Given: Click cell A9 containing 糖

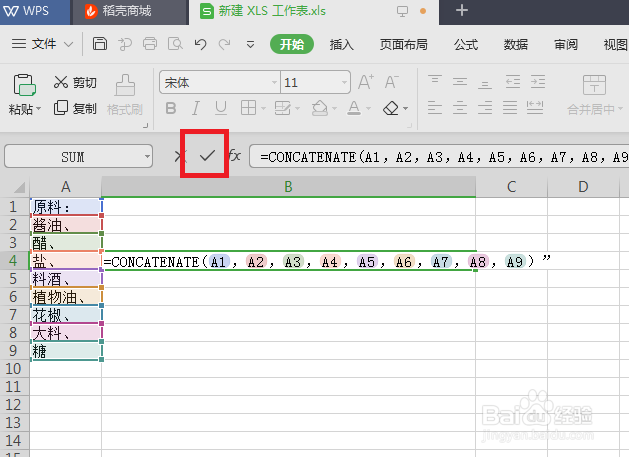Looking at the screenshot, I should [x=65, y=351].
